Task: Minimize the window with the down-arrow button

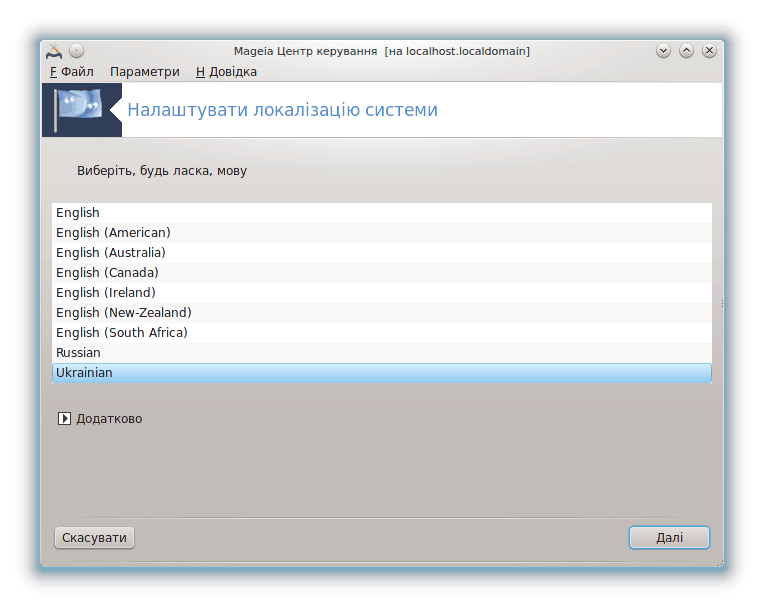Action: point(663,51)
